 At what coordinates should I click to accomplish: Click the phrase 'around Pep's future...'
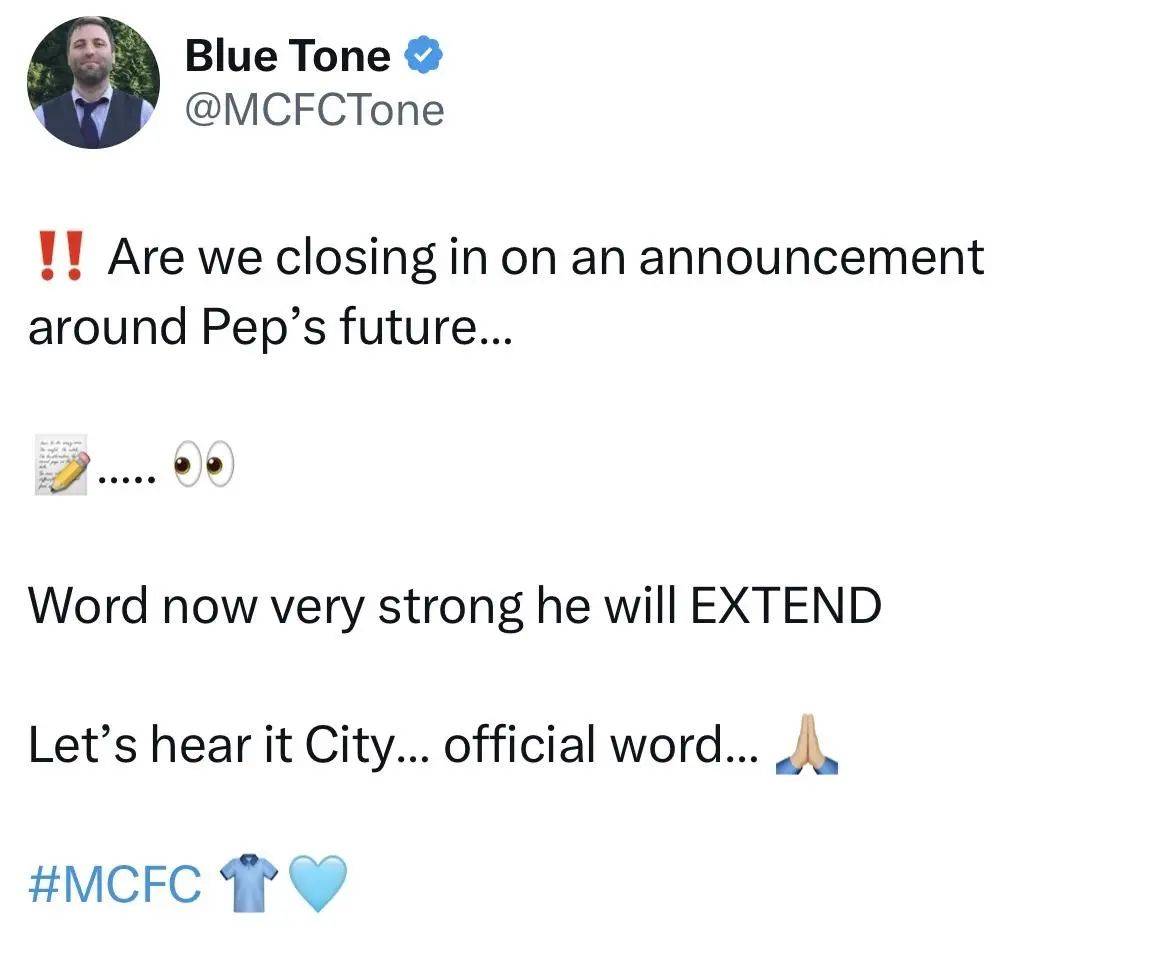tap(271, 328)
